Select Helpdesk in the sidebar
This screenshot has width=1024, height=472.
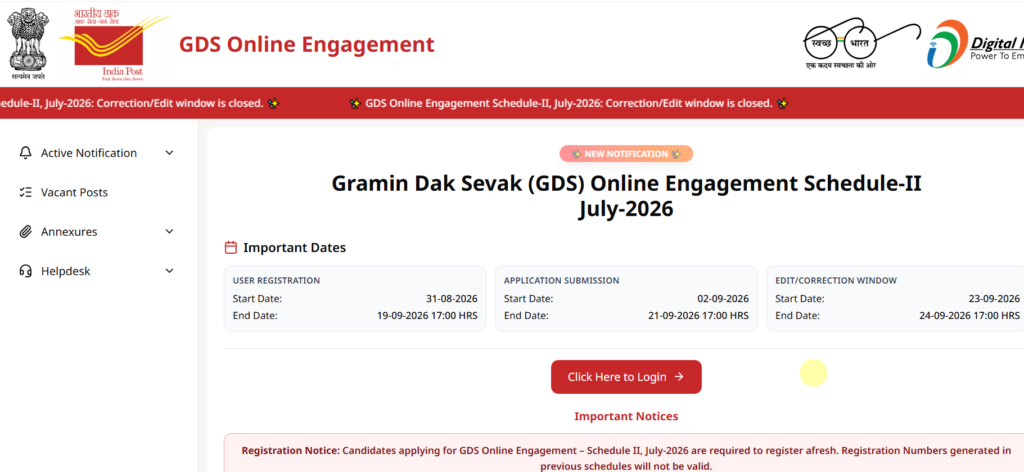tap(98, 271)
